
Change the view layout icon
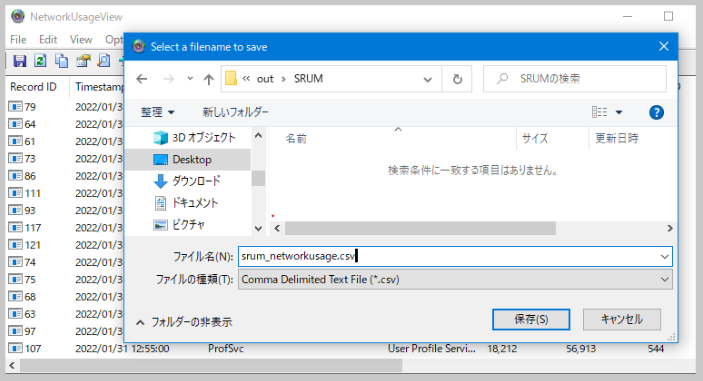coord(599,112)
